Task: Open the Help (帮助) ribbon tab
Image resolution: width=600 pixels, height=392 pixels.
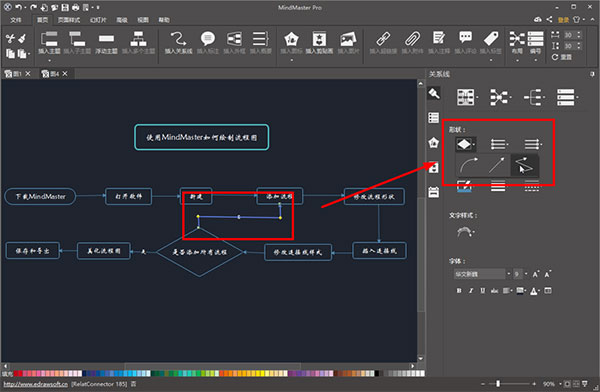Action: (x=164, y=20)
